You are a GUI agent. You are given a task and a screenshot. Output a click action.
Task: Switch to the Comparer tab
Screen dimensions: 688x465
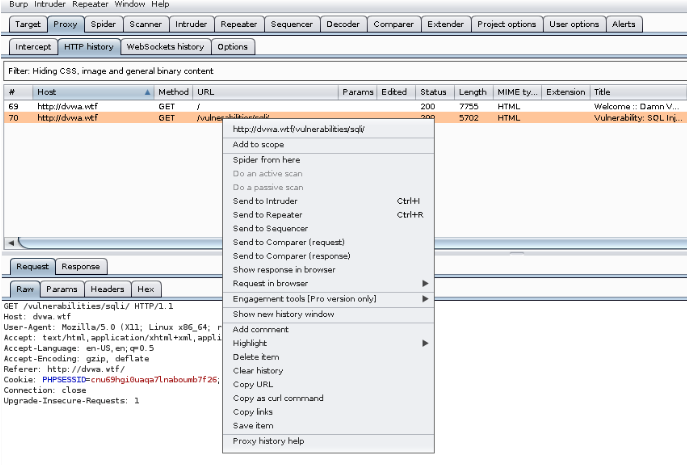tap(394, 24)
